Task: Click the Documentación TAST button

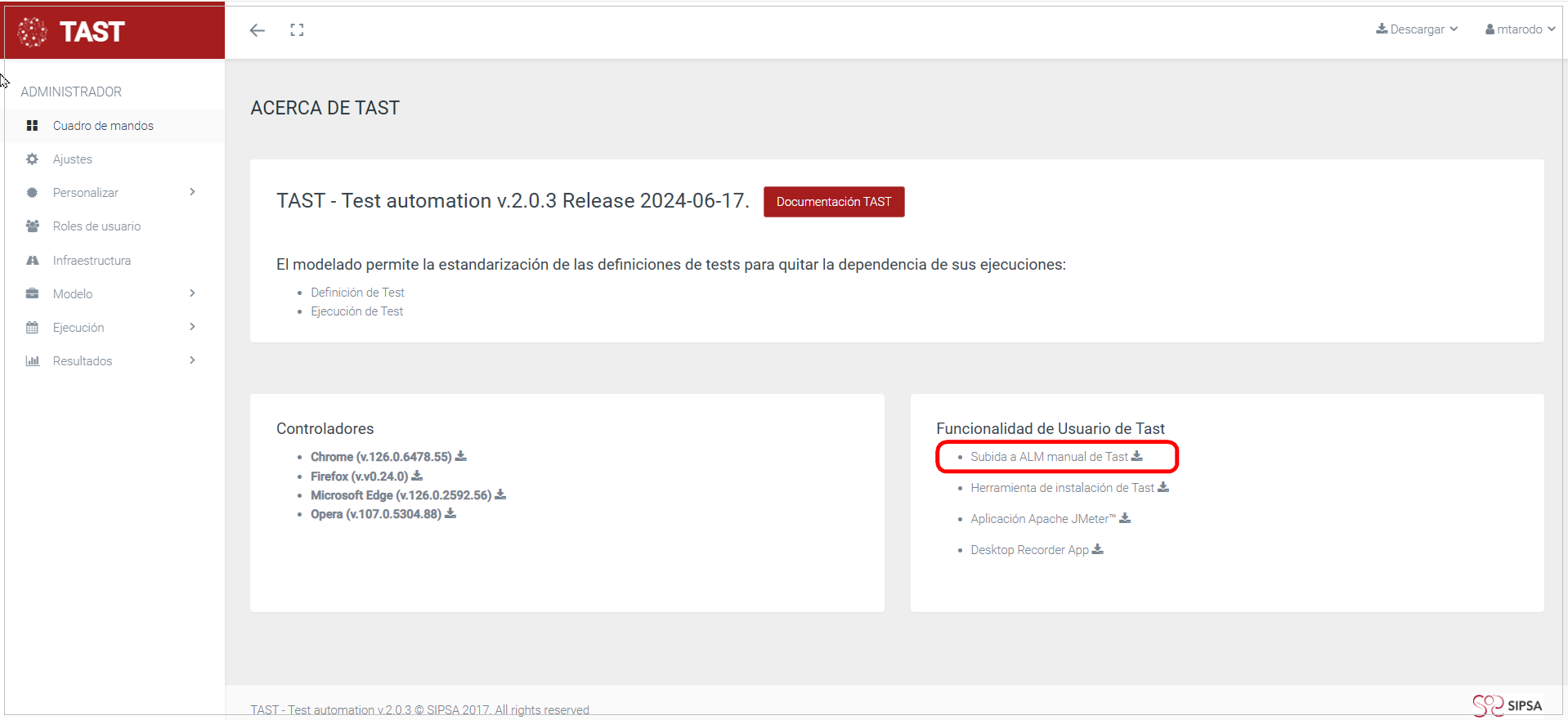Action: (x=834, y=202)
